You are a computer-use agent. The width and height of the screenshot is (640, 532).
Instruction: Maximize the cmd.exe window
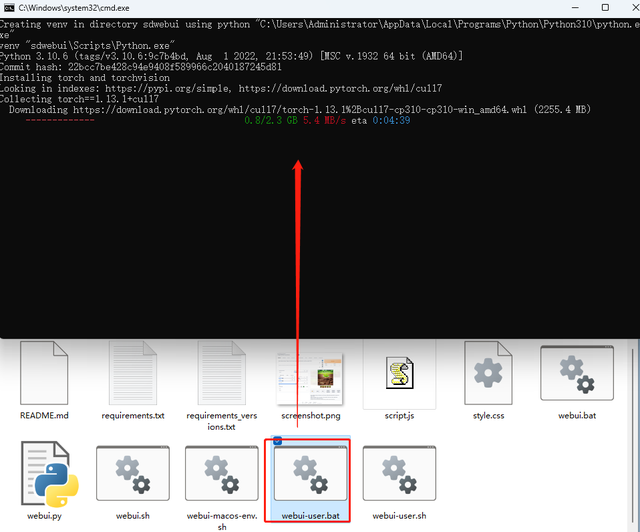coord(605,8)
